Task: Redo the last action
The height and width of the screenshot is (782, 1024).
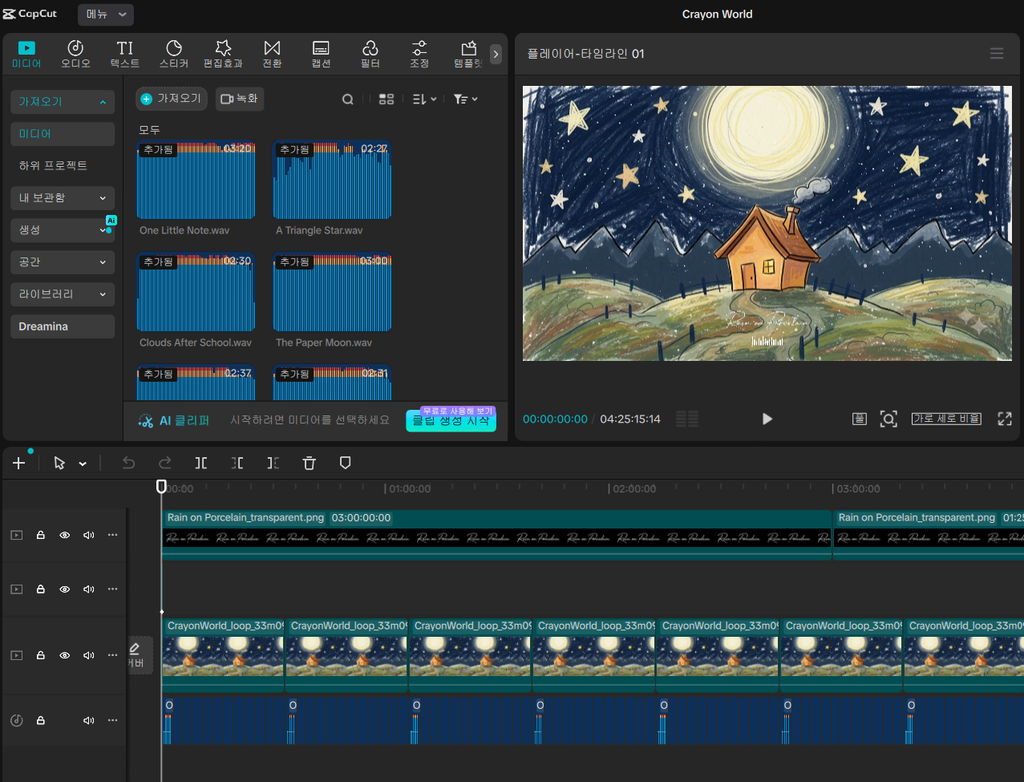Action: pos(165,463)
